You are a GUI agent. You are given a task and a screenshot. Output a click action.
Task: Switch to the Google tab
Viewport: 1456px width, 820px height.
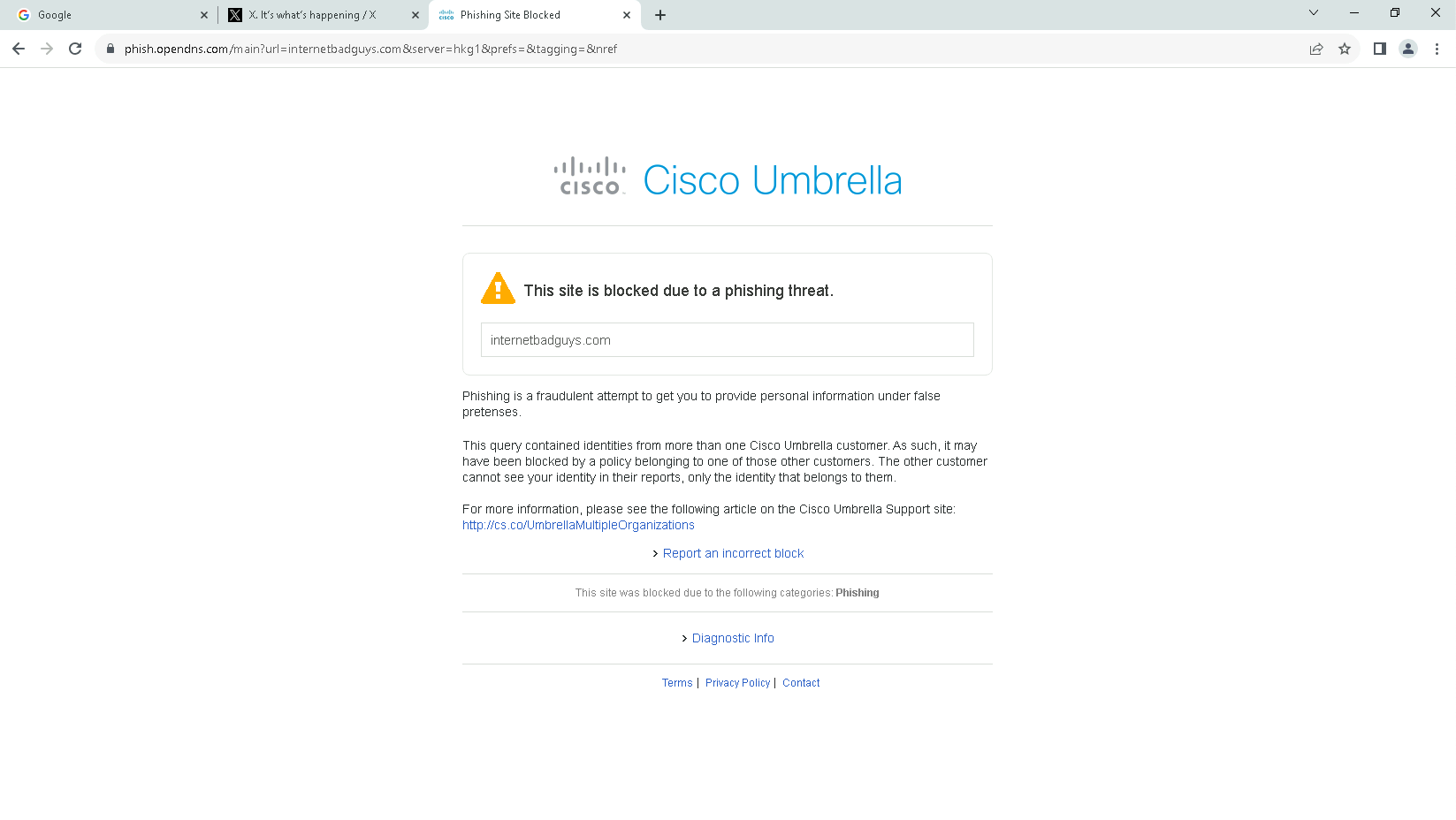click(x=106, y=15)
